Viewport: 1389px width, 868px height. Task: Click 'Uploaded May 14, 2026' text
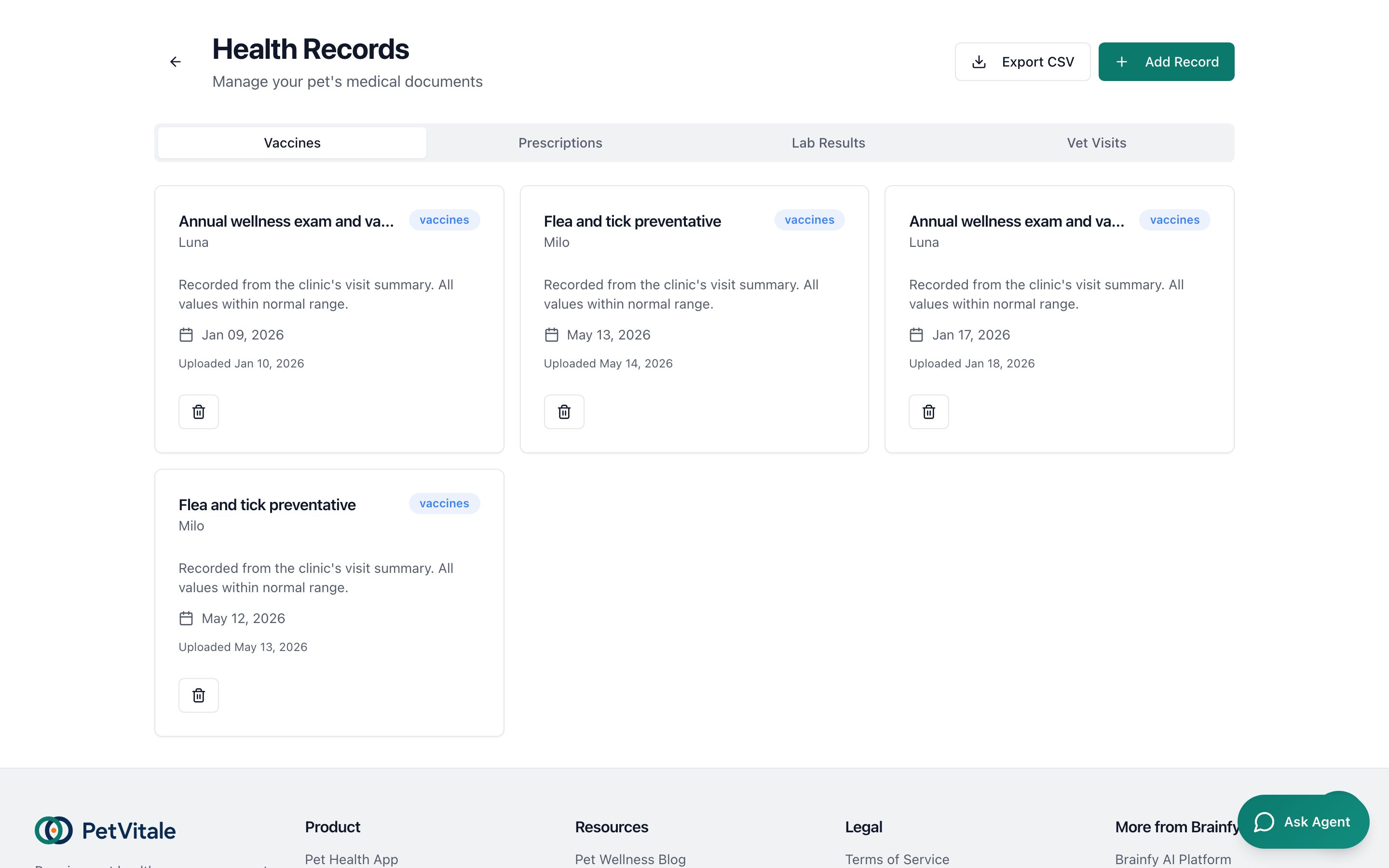coord(608,364)
